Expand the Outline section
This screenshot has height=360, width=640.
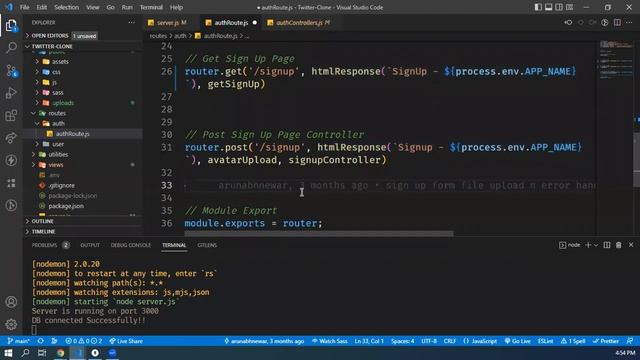(82, 221)
